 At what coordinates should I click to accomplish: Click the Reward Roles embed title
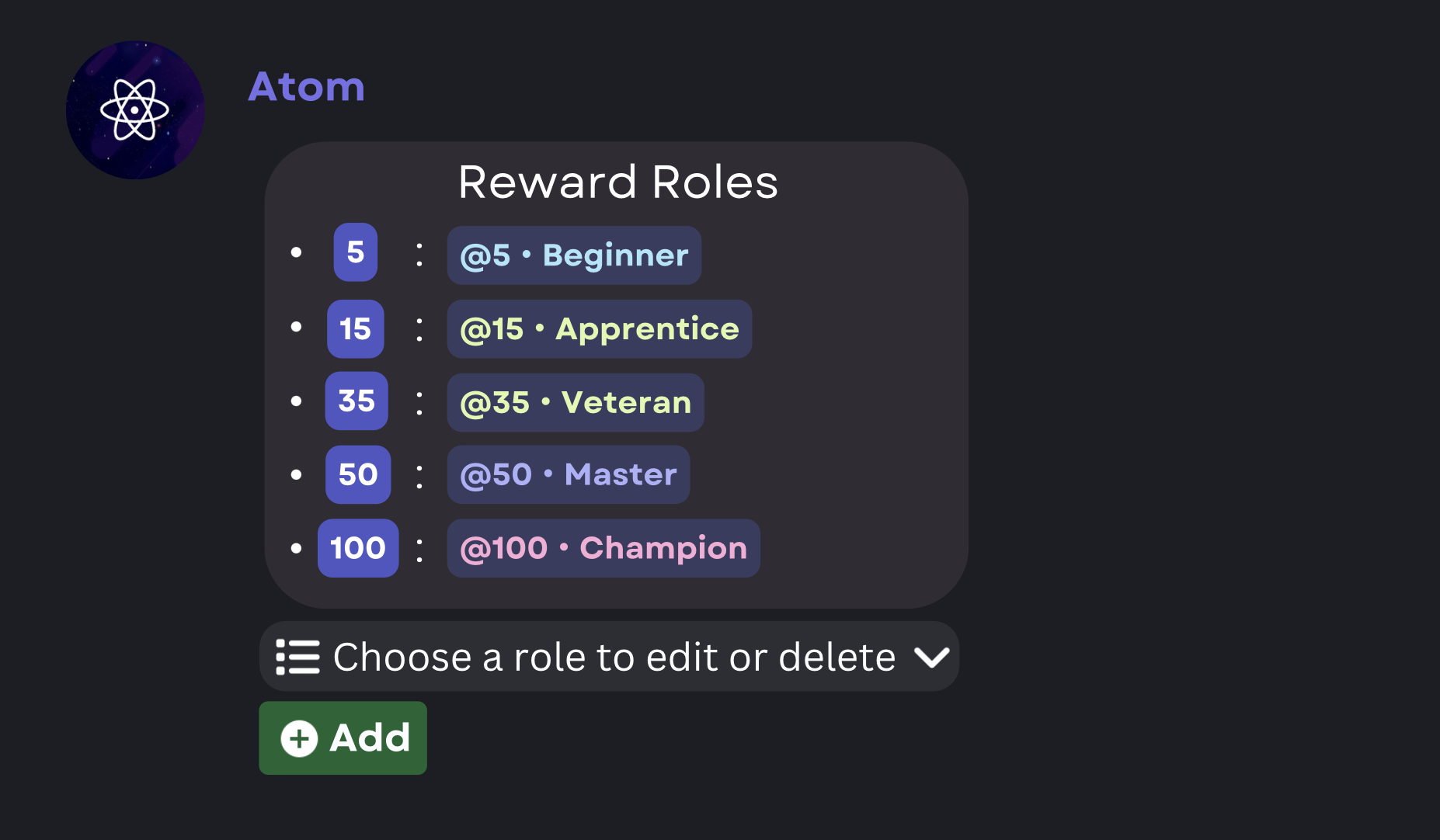click(x=617, y=182)
